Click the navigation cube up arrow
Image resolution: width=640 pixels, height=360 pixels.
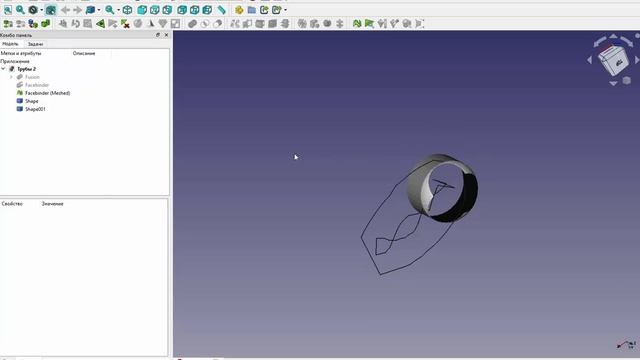[613, 37]
